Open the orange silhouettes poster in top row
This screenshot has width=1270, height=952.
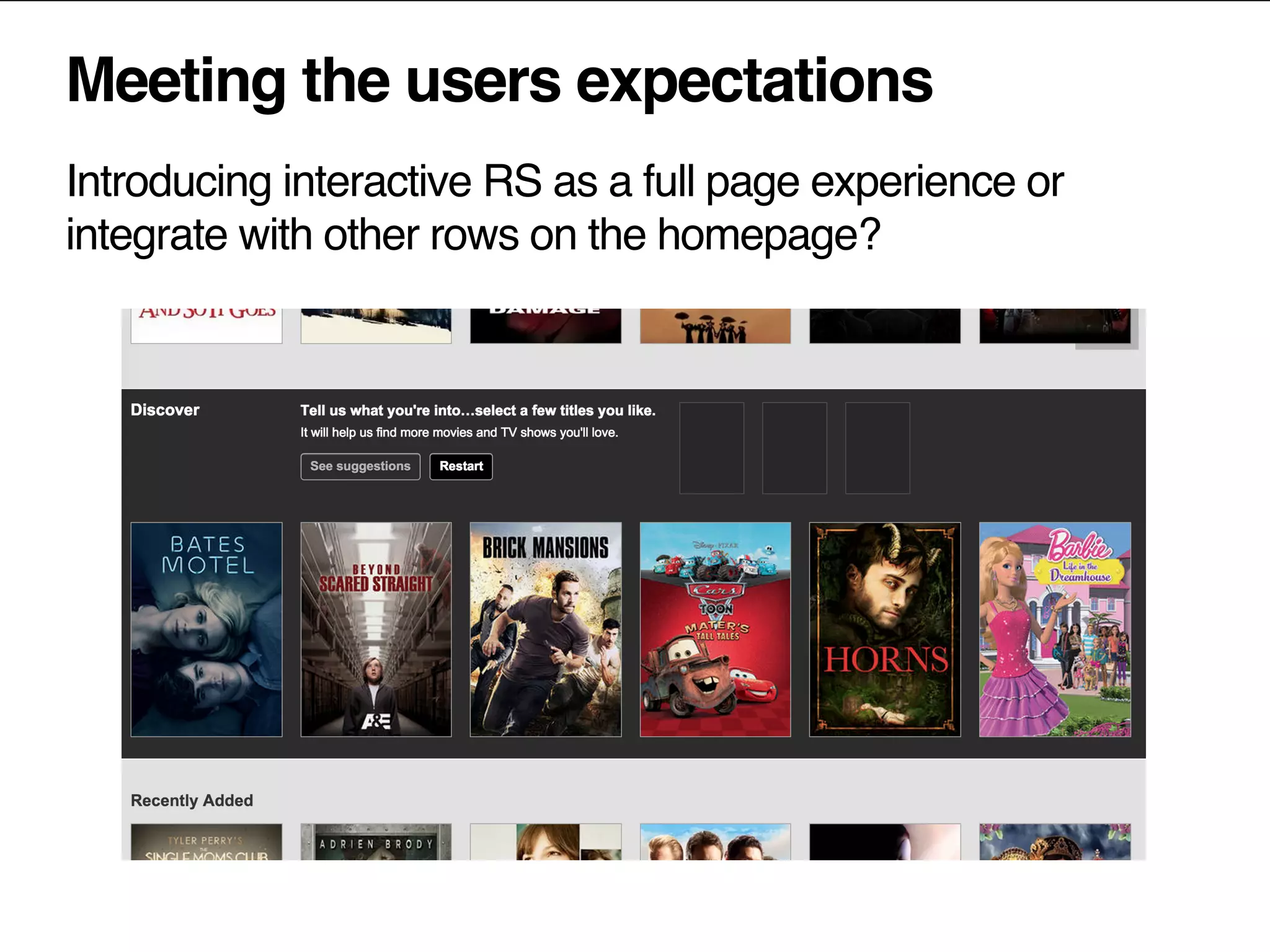click(x=715, y=326)
